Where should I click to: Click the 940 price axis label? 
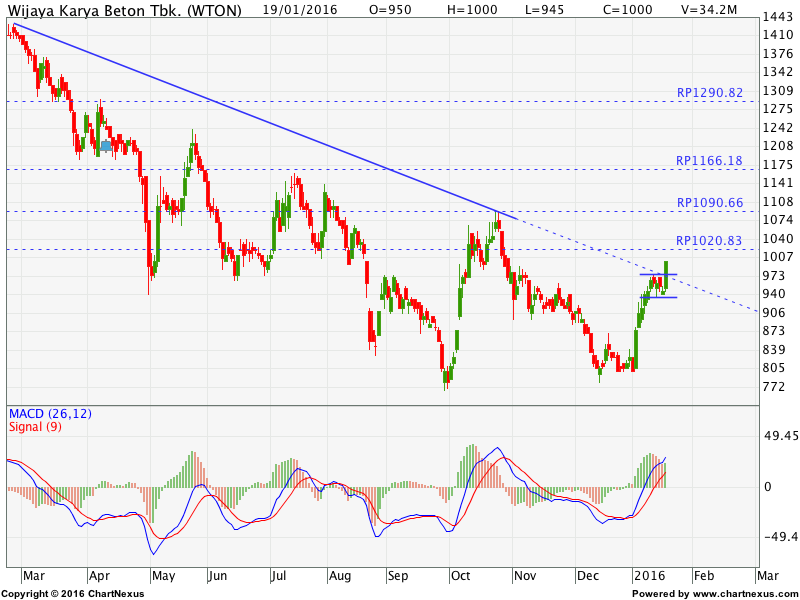coord(773,293)
